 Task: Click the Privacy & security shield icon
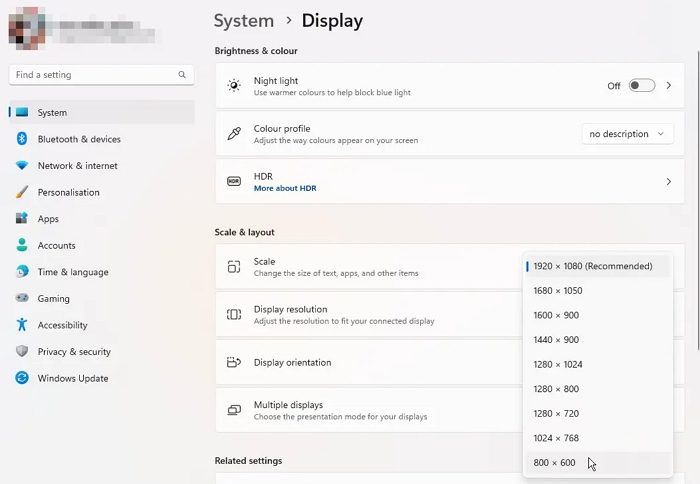point(22,351)
